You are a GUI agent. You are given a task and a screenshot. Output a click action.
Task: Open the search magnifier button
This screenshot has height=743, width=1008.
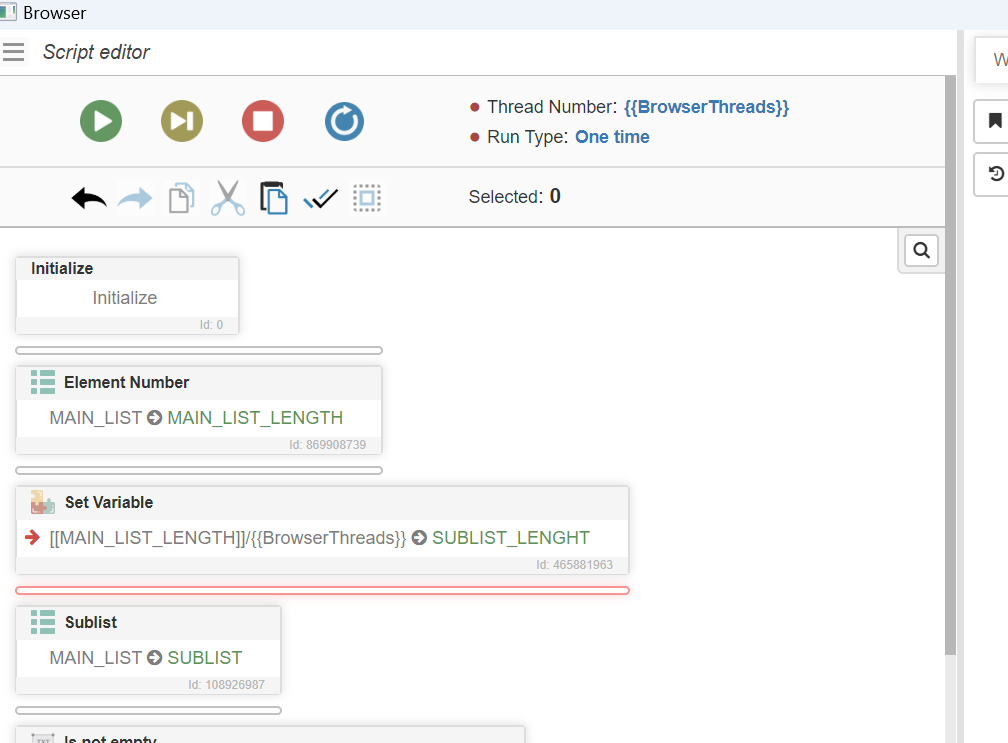[x=921, y=251]
